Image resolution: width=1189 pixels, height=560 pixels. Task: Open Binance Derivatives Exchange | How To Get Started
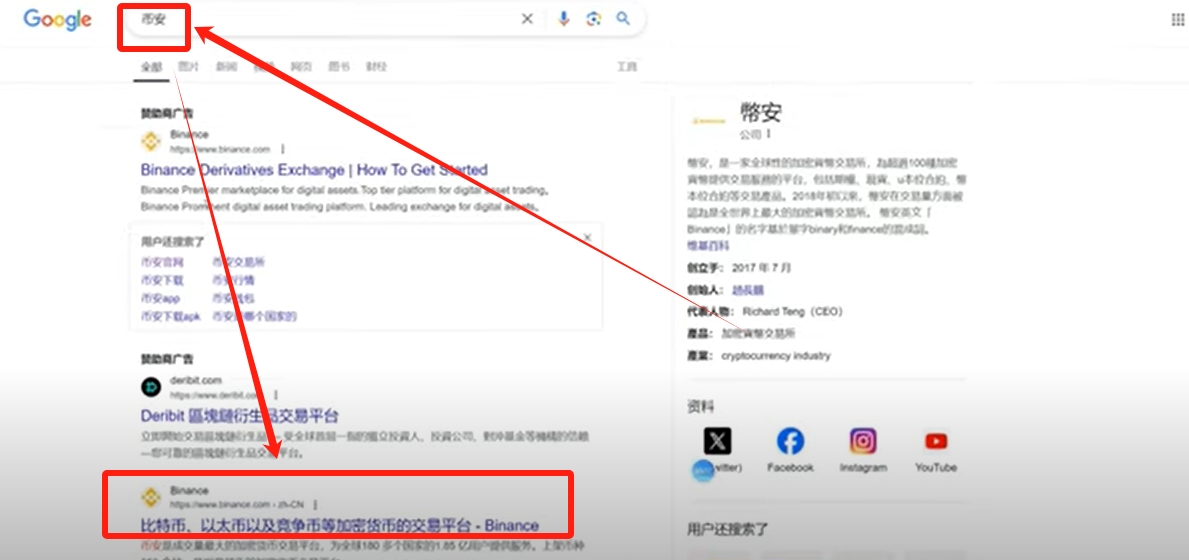pyautogui.click(x=314, y=169)
